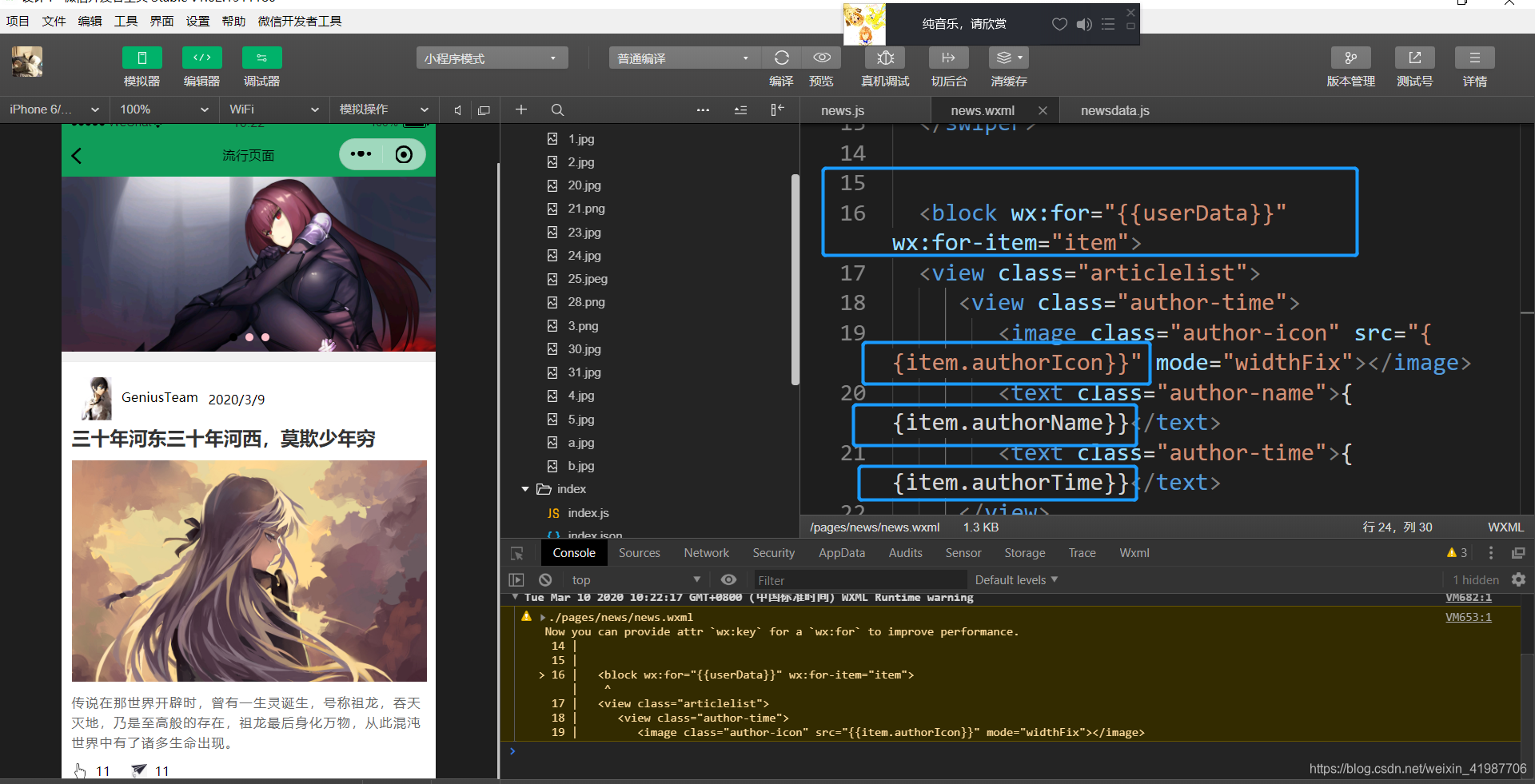1535x784 pixels.
Task: Expand the ./pages/news/news.wxml warning
Action: pyautogui.click(x=543, y=618)
